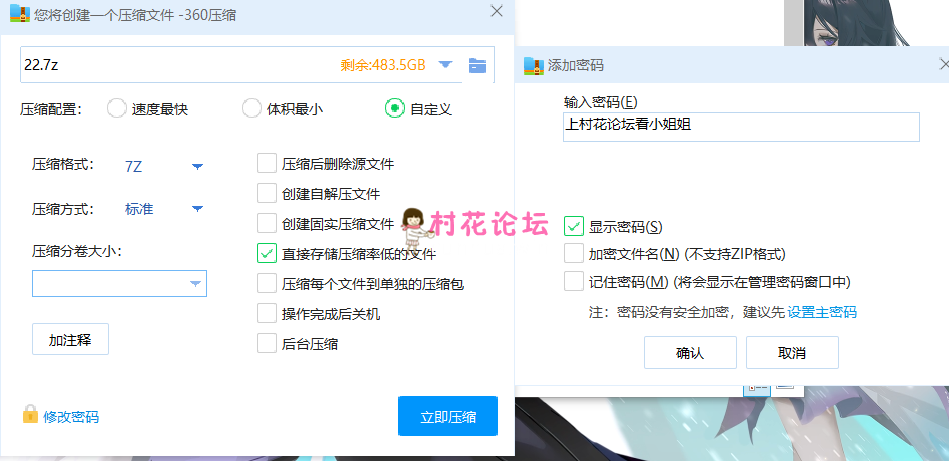Image resolution: width=949 pixels, height=461 pixels.
Task: Close the 添加密码 dialog
Action: pos(944,64)
